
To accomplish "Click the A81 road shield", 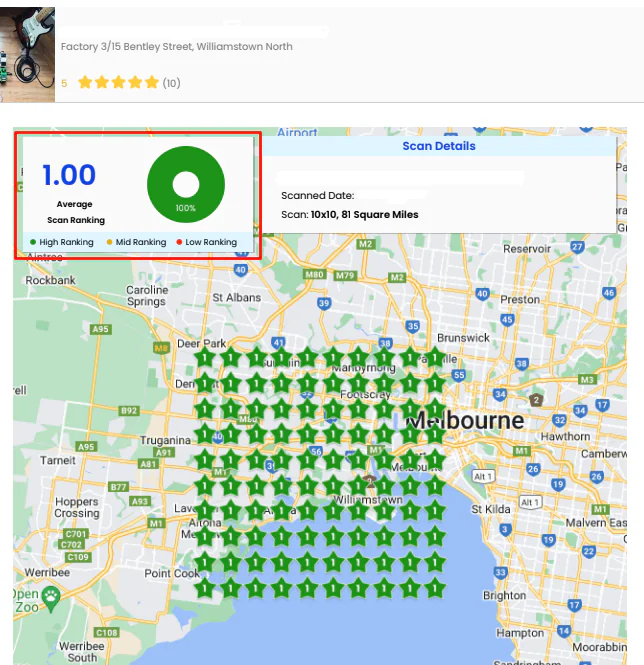I will click(x=148, y=464).
